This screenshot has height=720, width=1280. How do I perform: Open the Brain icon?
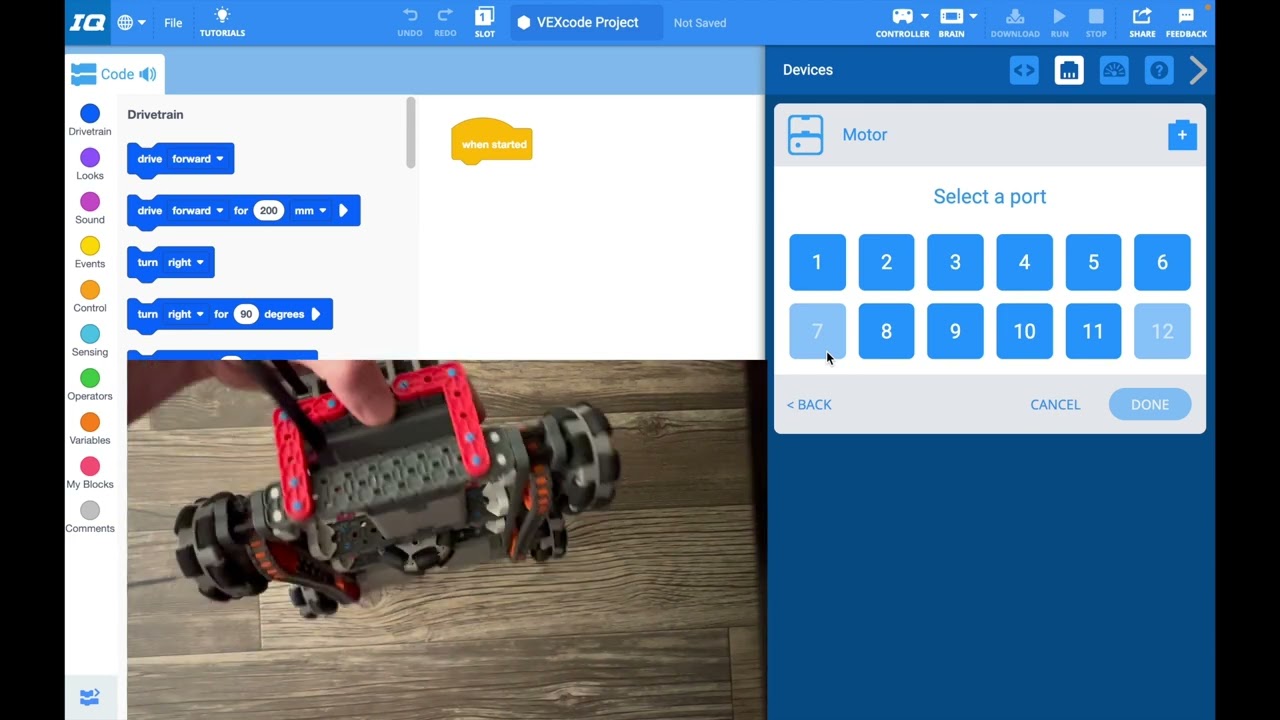[951, 16]
